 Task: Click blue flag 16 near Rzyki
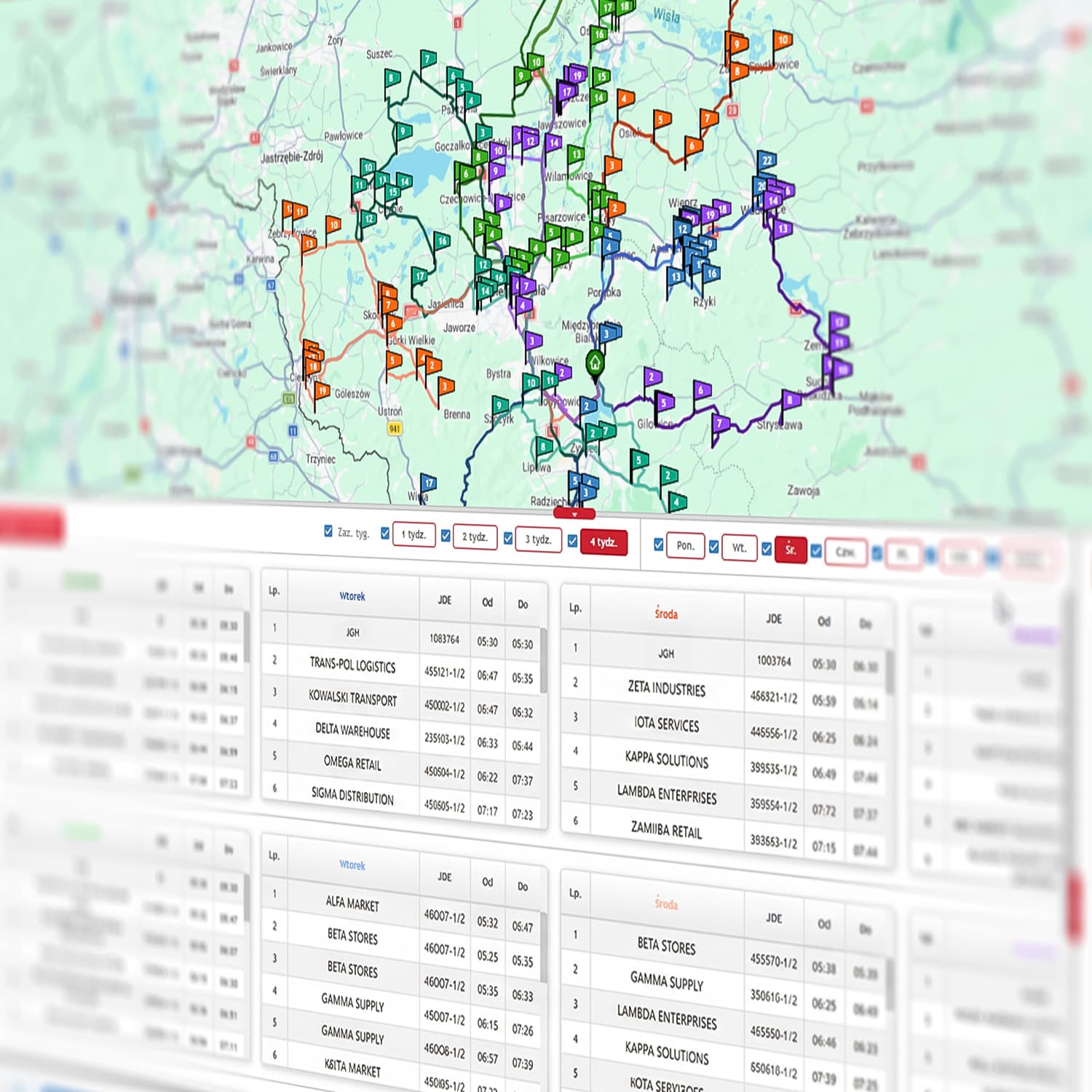711,274
